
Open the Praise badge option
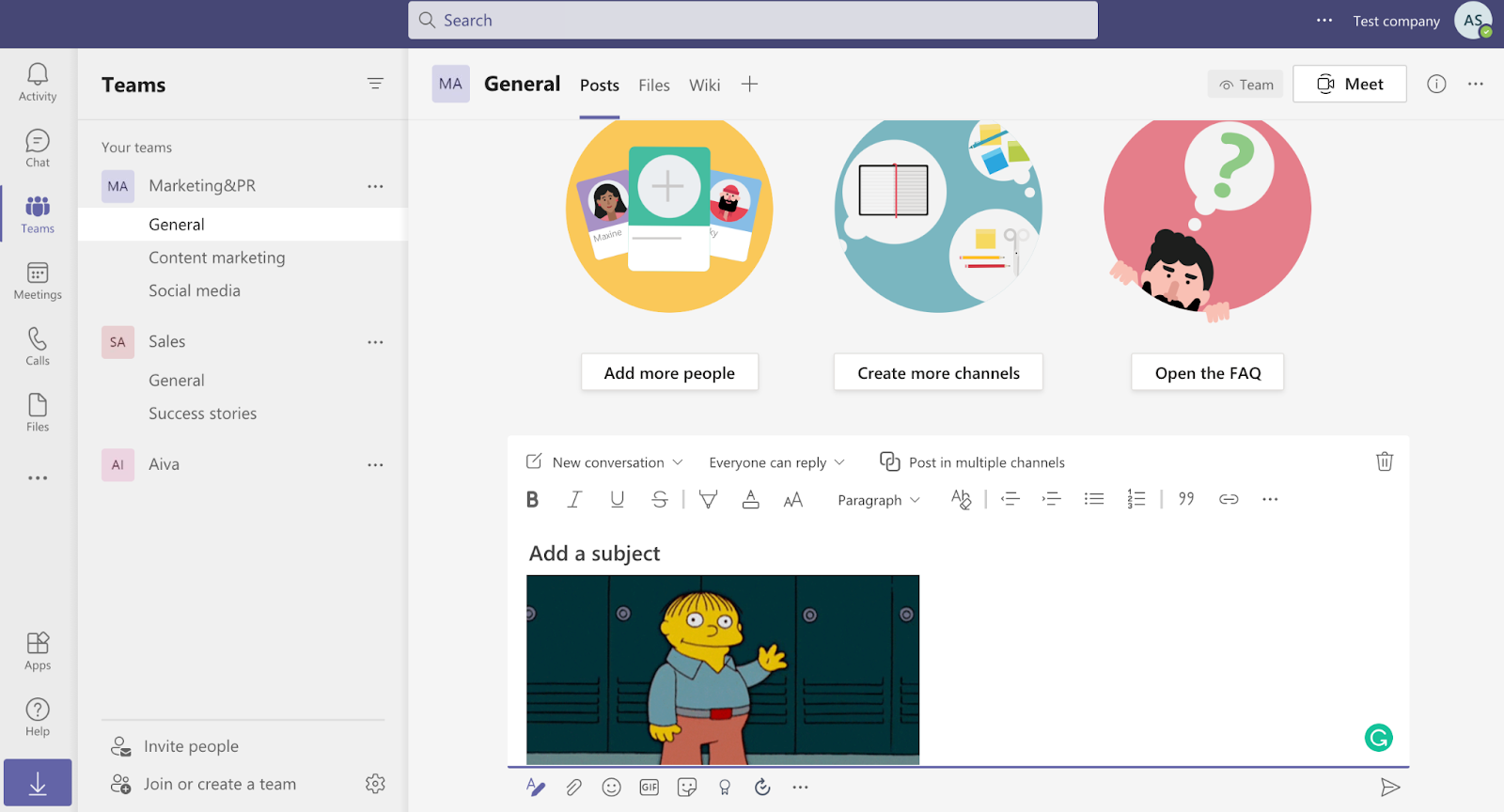pos(725,788)
